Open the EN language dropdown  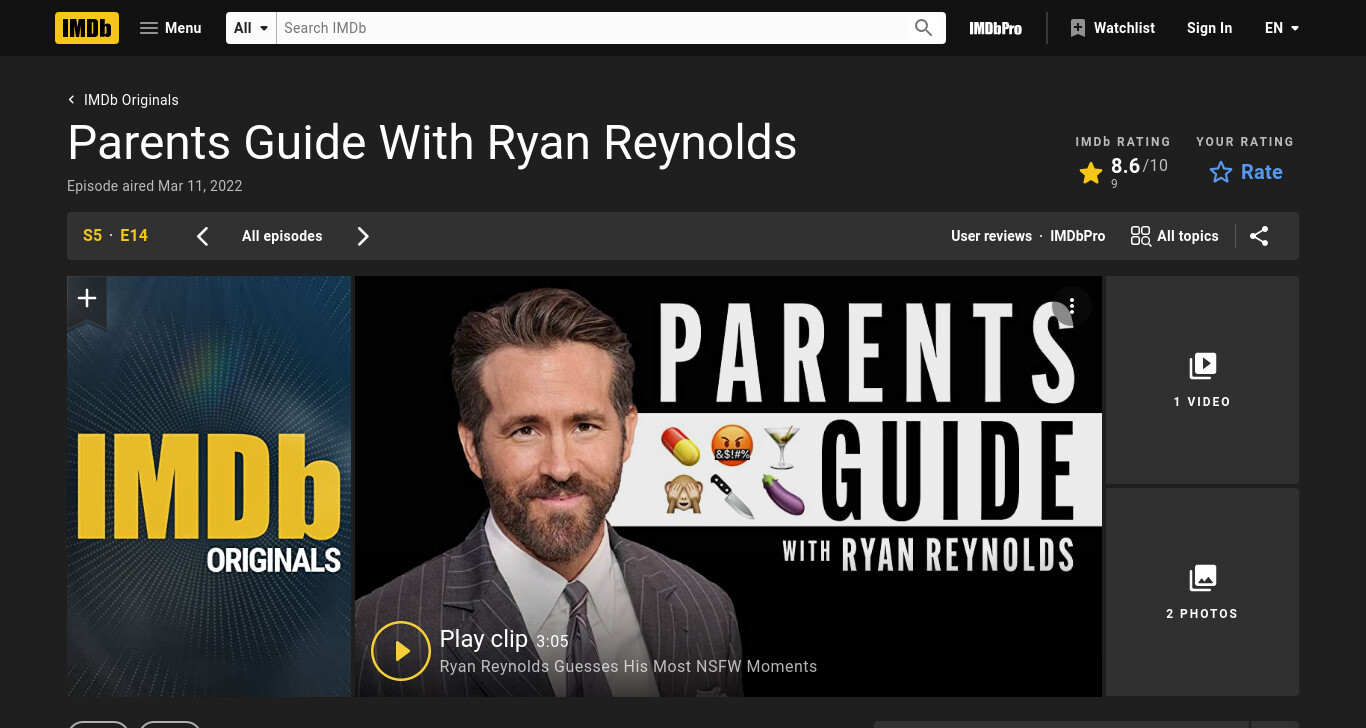point(1281,28)
